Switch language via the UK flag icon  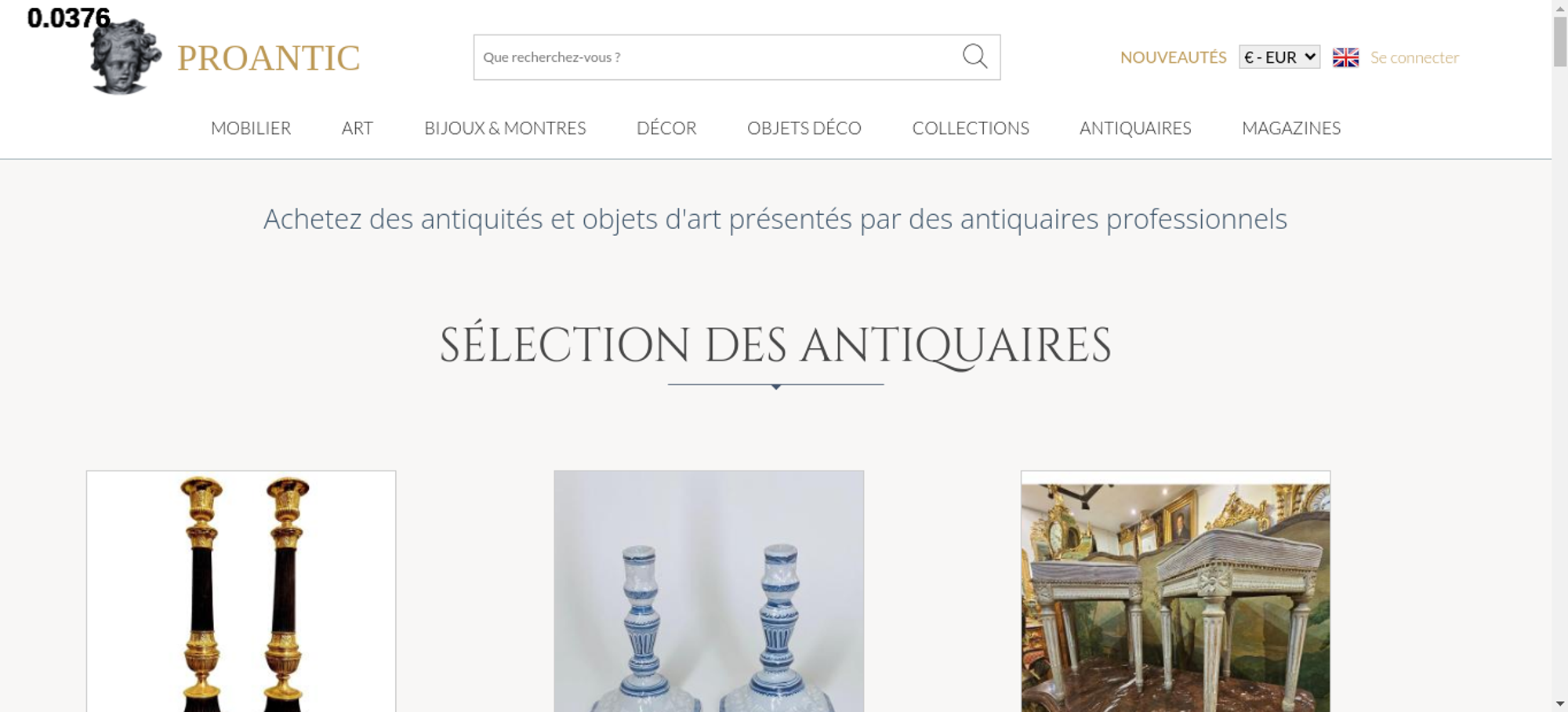[x=1345, y=57]
